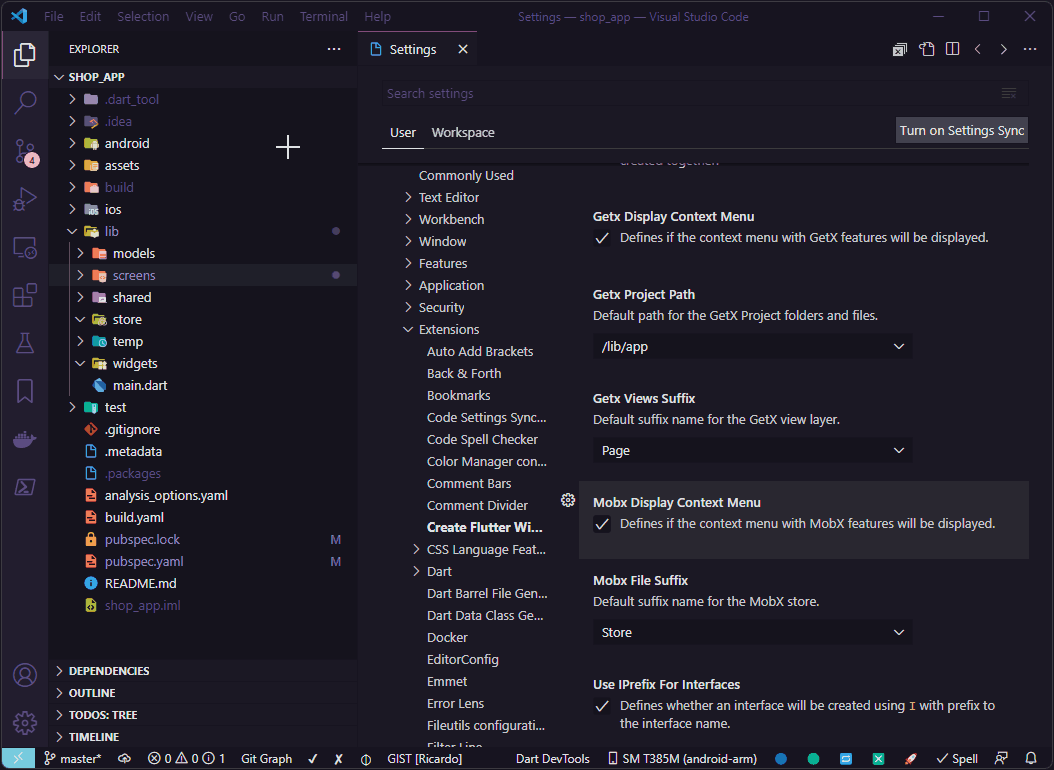Viewport: 1054px width, 770px height.
Task: Split the editor to the right
Action: [952, 49]
